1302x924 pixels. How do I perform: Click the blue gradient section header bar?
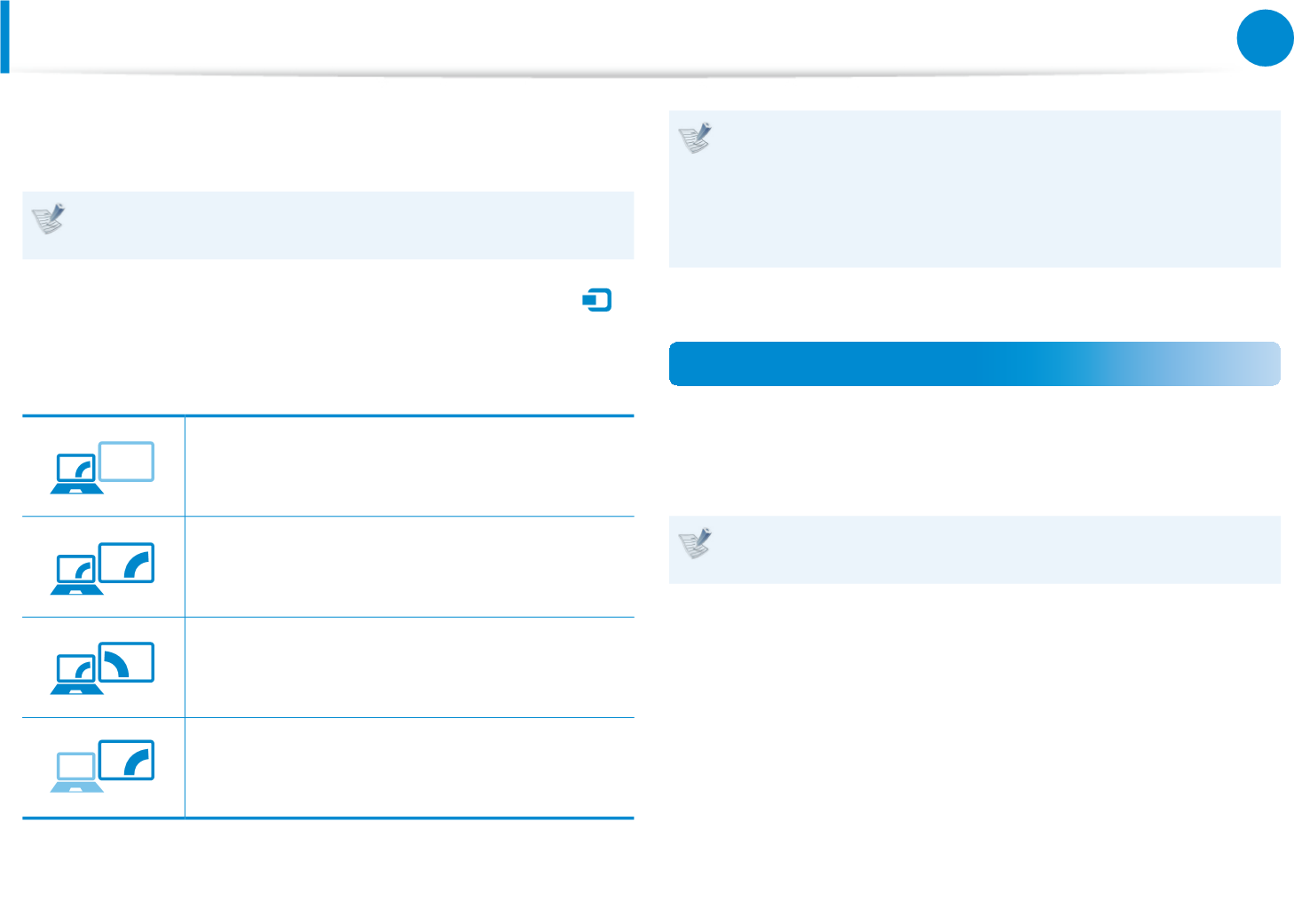(x=975, y=364)
